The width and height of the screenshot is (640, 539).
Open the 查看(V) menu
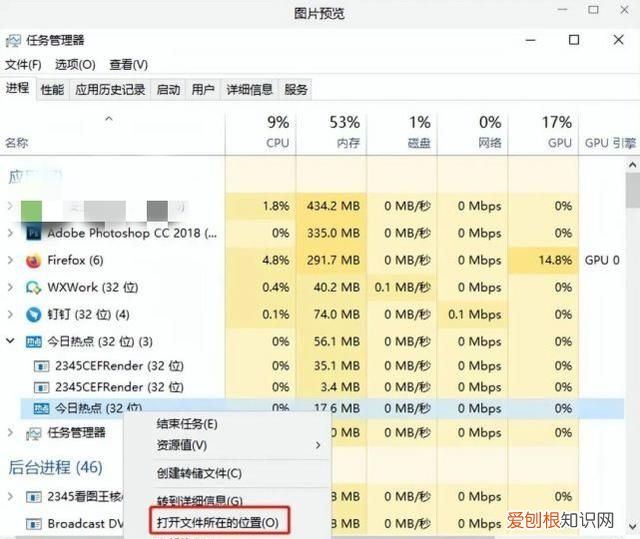tap(129, 65)
